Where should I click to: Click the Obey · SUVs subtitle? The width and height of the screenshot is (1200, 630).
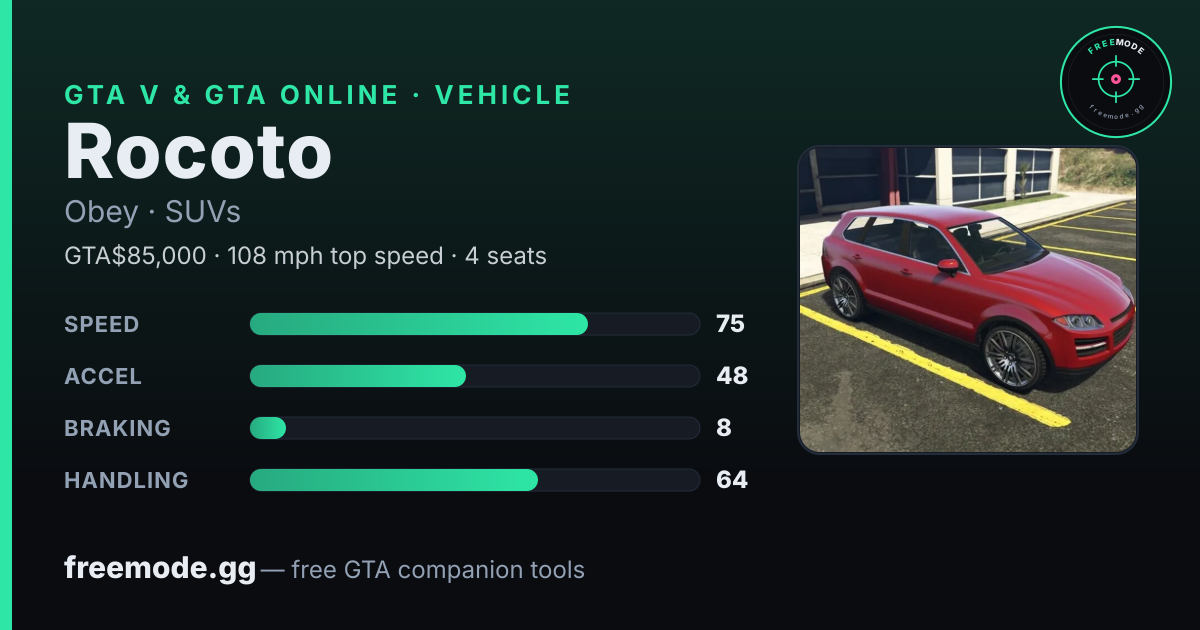pos(152,212)
